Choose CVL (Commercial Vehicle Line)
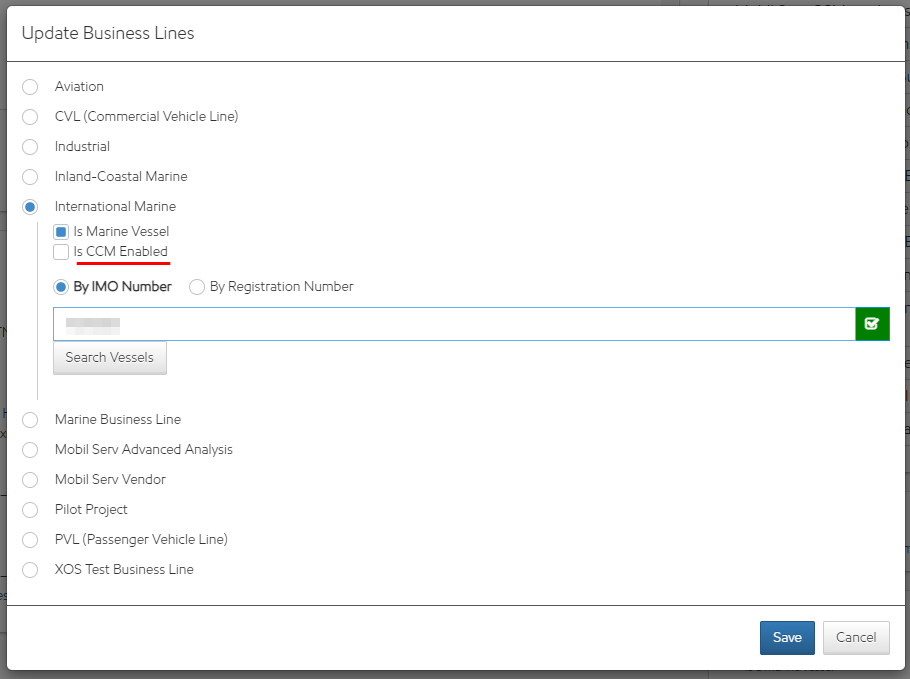 (30, 117)
